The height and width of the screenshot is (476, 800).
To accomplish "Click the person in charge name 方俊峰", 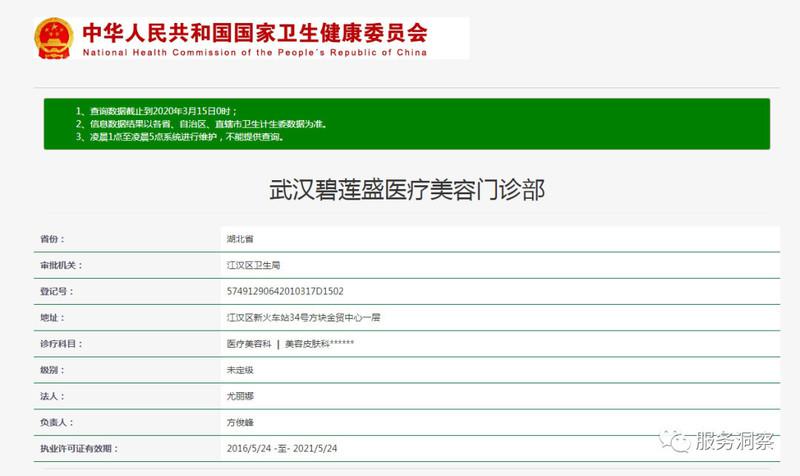I will click(241, 422).
